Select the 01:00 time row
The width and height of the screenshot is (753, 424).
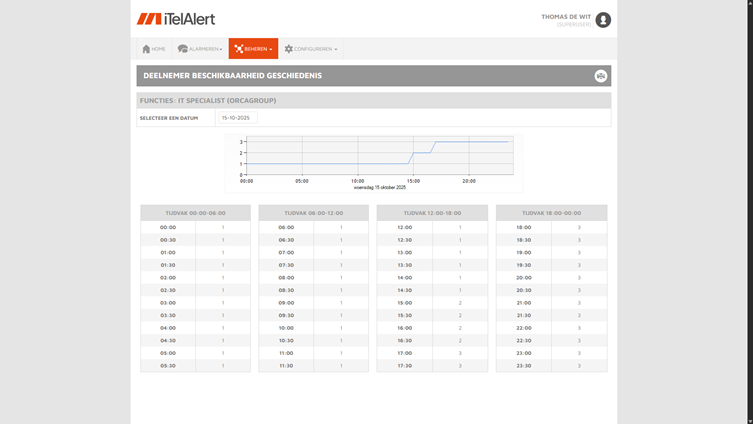195,252
